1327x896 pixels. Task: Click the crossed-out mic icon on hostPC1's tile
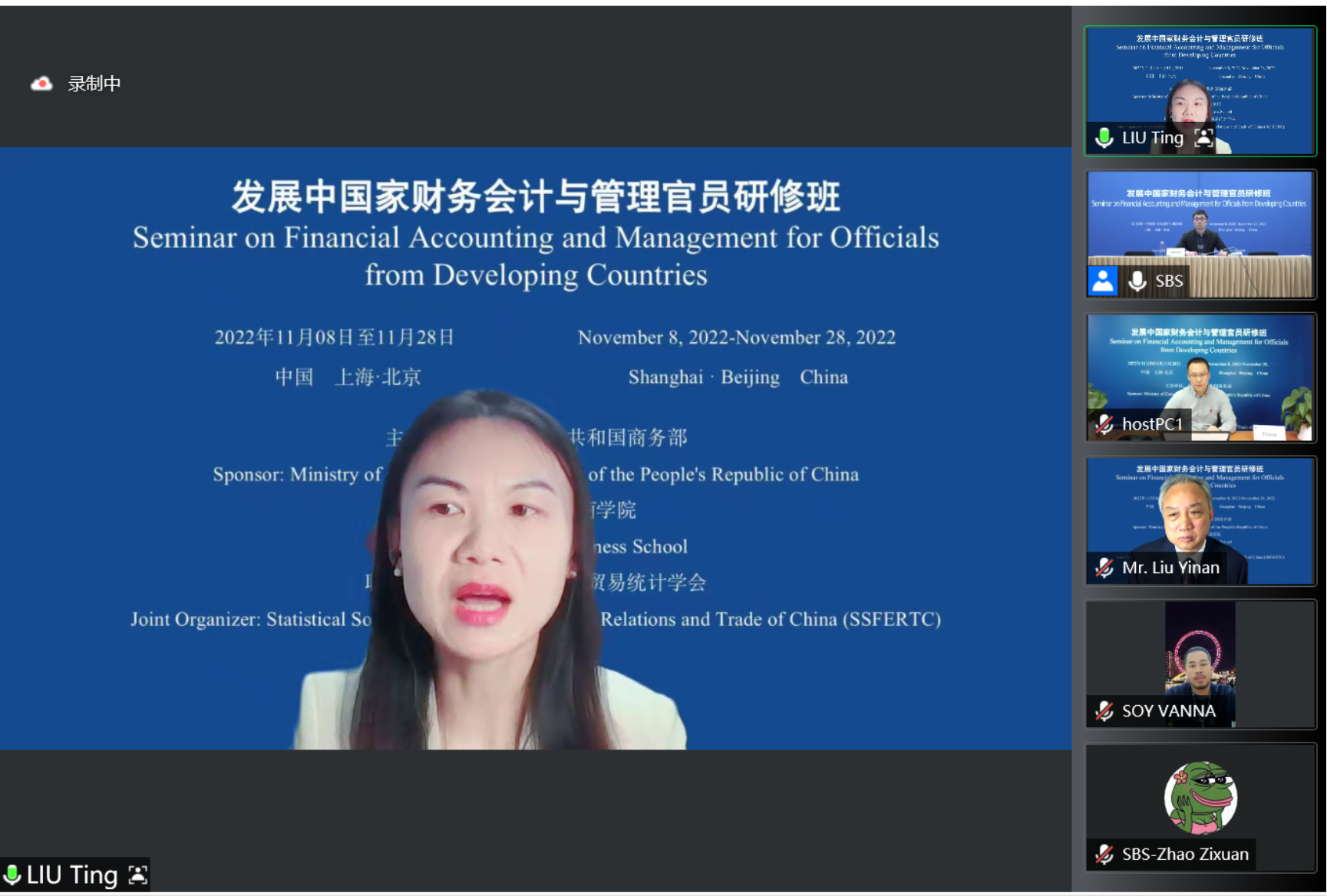[x=1104, y=423]
